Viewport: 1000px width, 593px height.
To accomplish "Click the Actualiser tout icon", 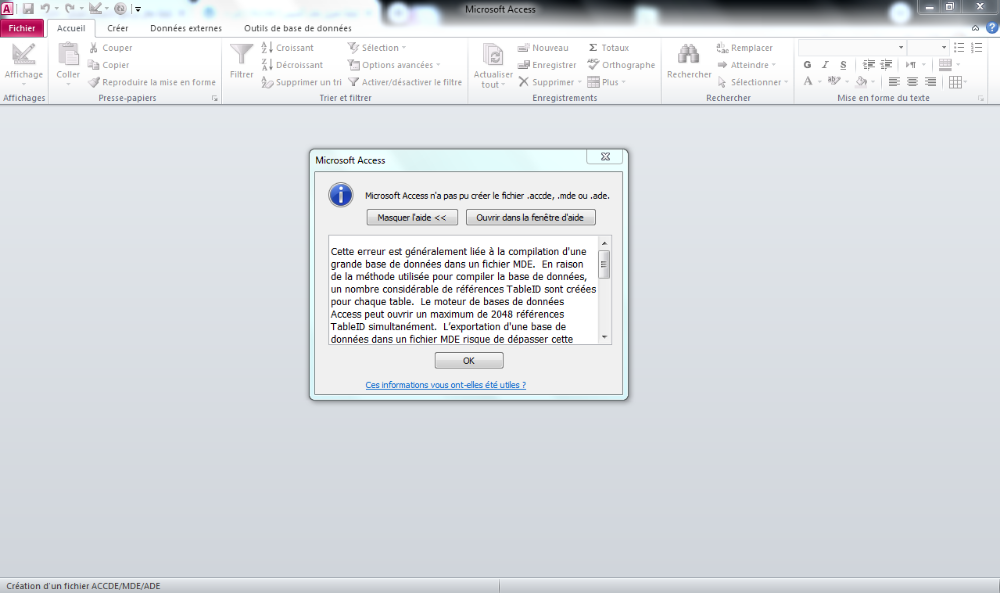I will tap(492, 56).
